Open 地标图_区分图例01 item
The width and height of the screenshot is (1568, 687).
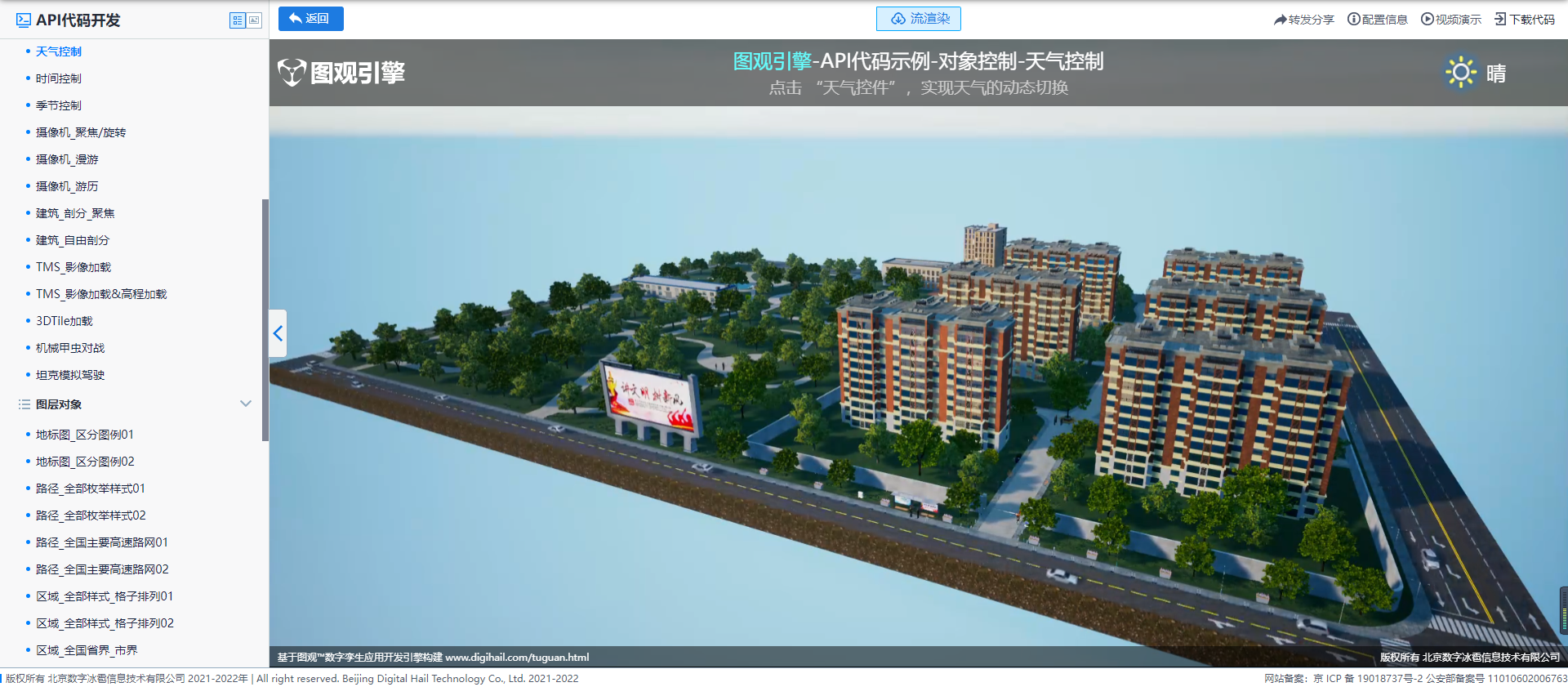point(85,435)
